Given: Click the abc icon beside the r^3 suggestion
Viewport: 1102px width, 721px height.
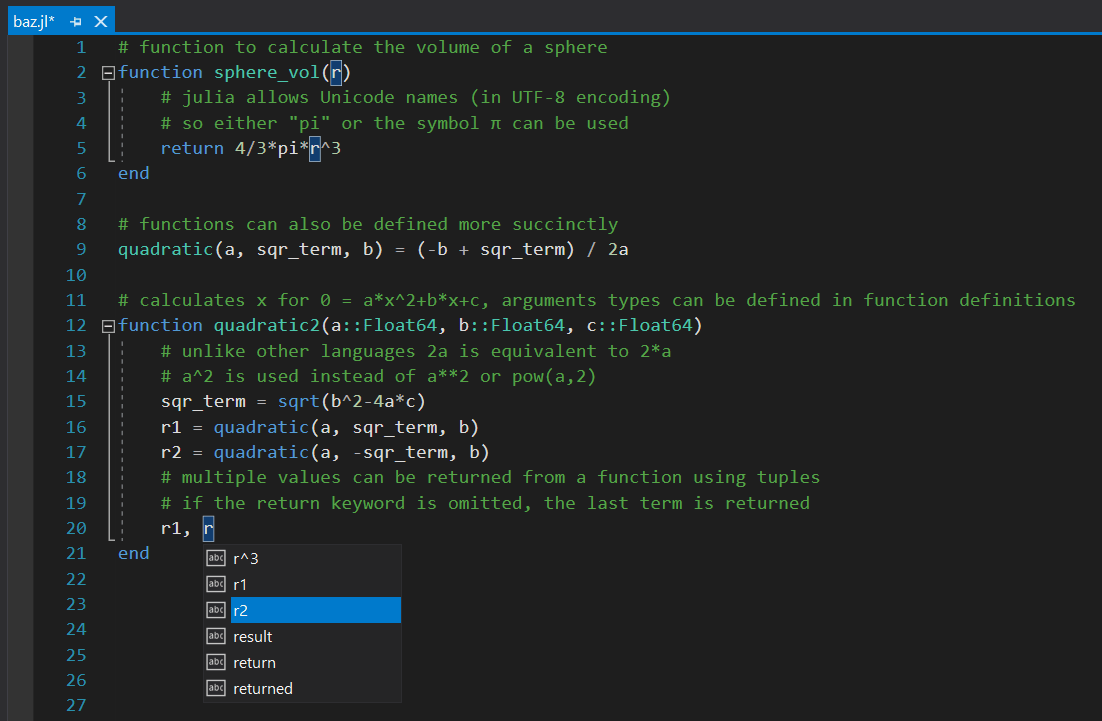Looking at the screenshot, I should (216, 557).
